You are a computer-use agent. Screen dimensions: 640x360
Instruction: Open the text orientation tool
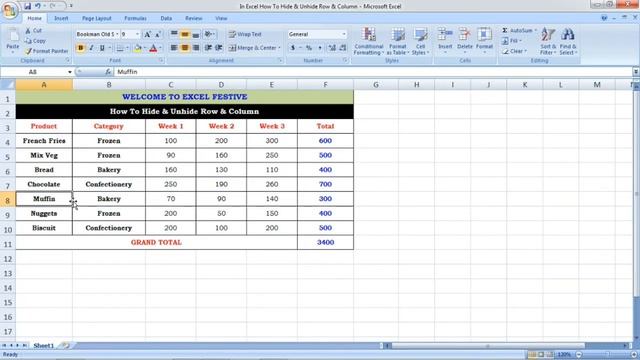click(x=209, y=34)
